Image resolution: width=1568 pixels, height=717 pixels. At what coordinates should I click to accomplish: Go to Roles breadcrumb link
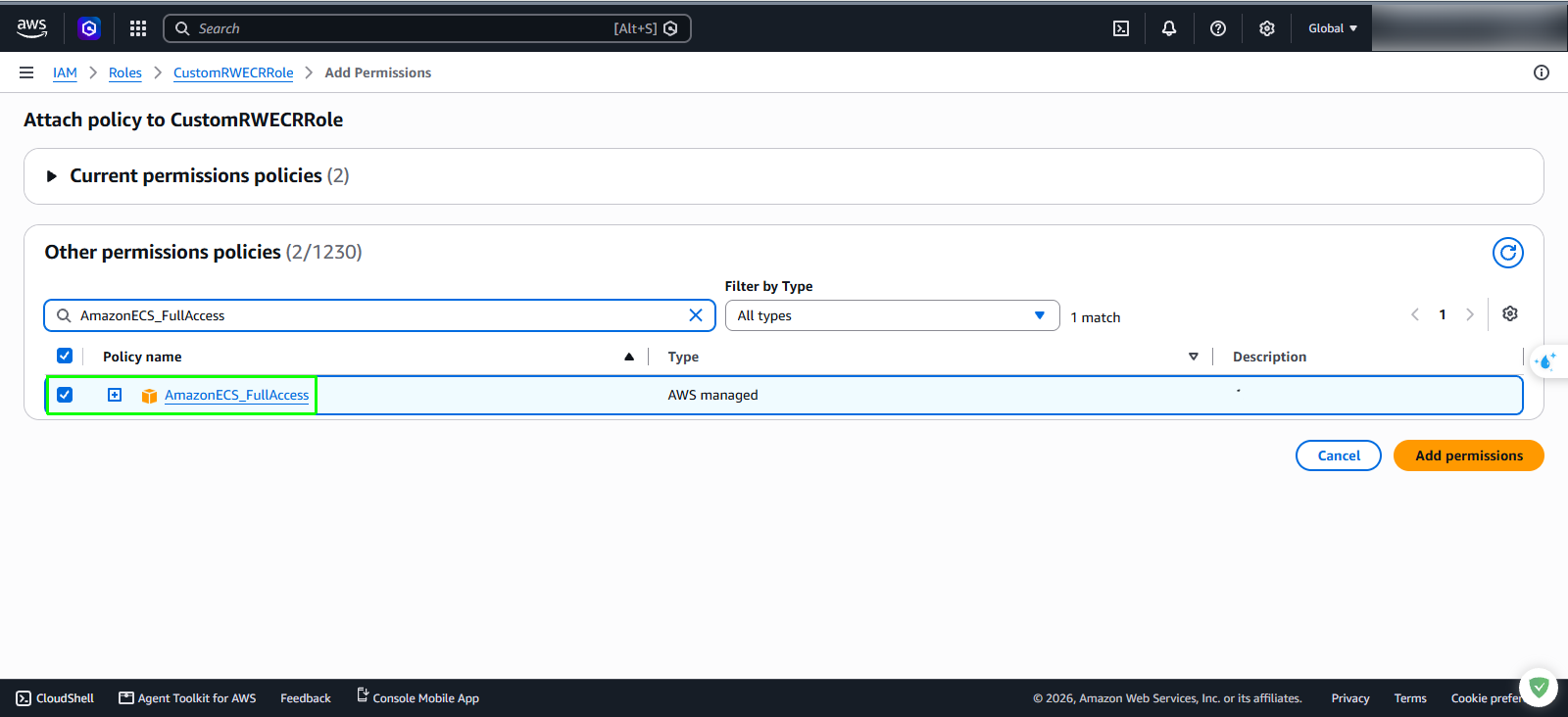click(125, 72)
